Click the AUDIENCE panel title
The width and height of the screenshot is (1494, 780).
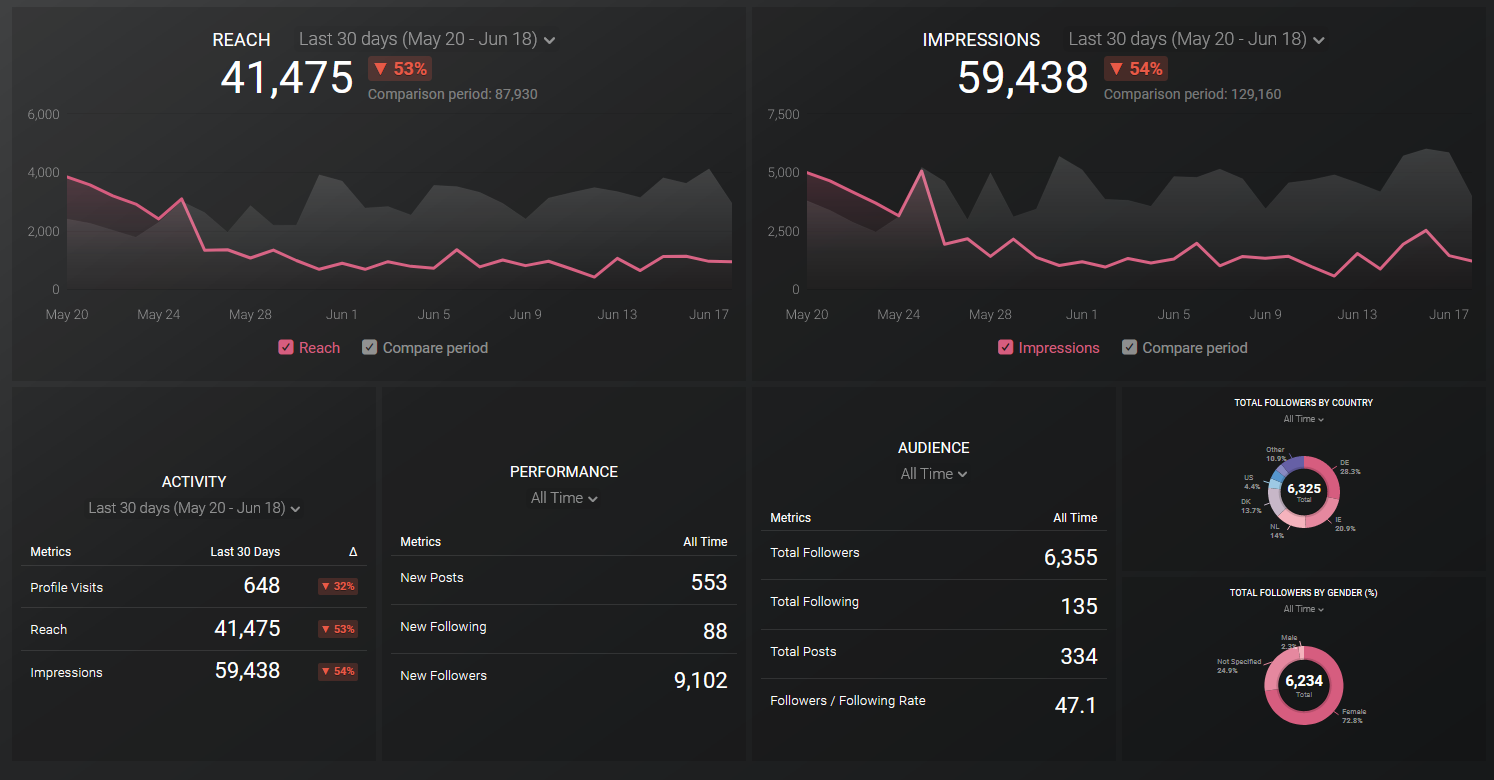(934, 448)
